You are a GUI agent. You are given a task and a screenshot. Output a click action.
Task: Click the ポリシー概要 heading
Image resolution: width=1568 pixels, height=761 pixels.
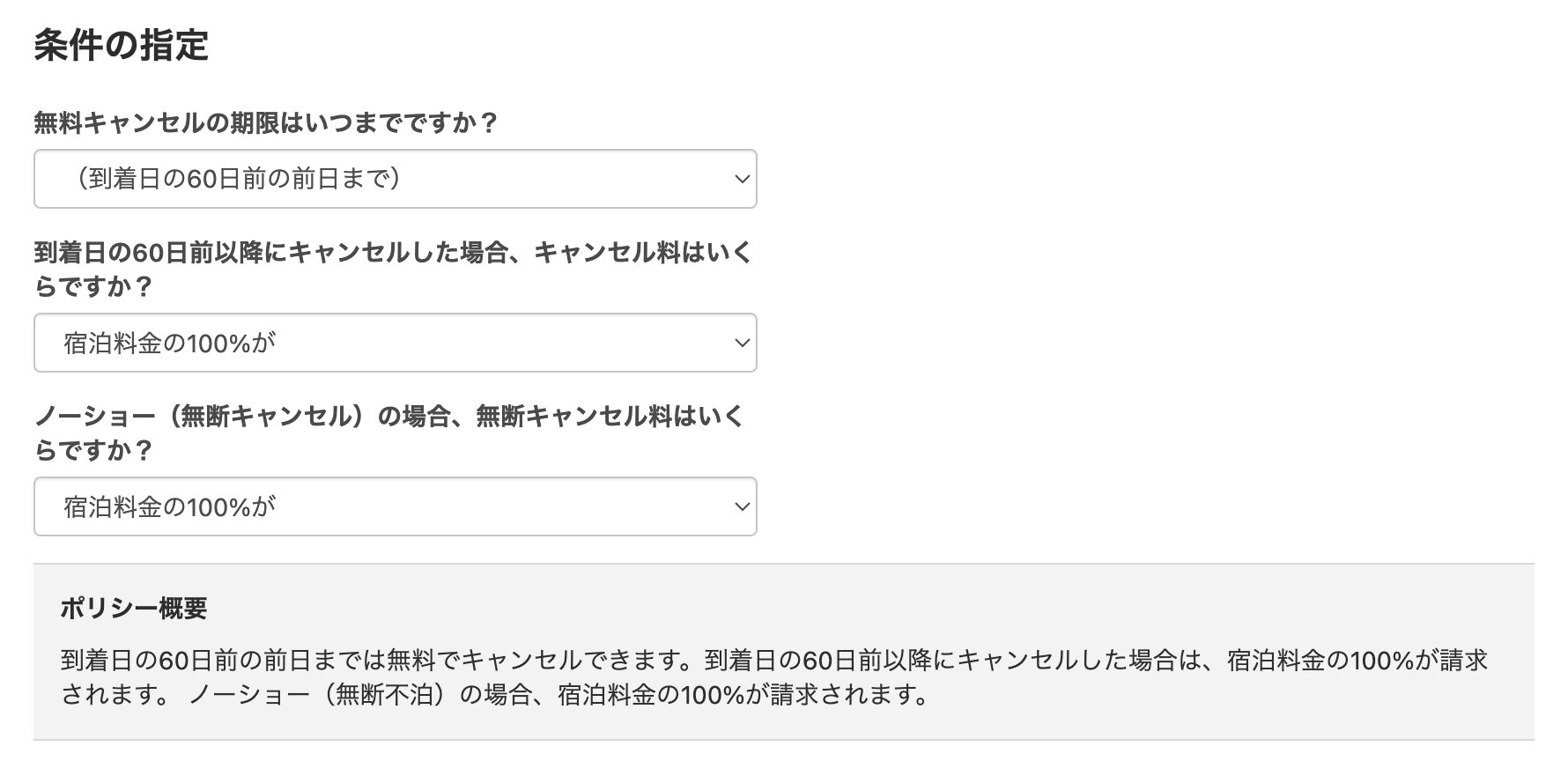pyautogui.click(x=134, y=608)
